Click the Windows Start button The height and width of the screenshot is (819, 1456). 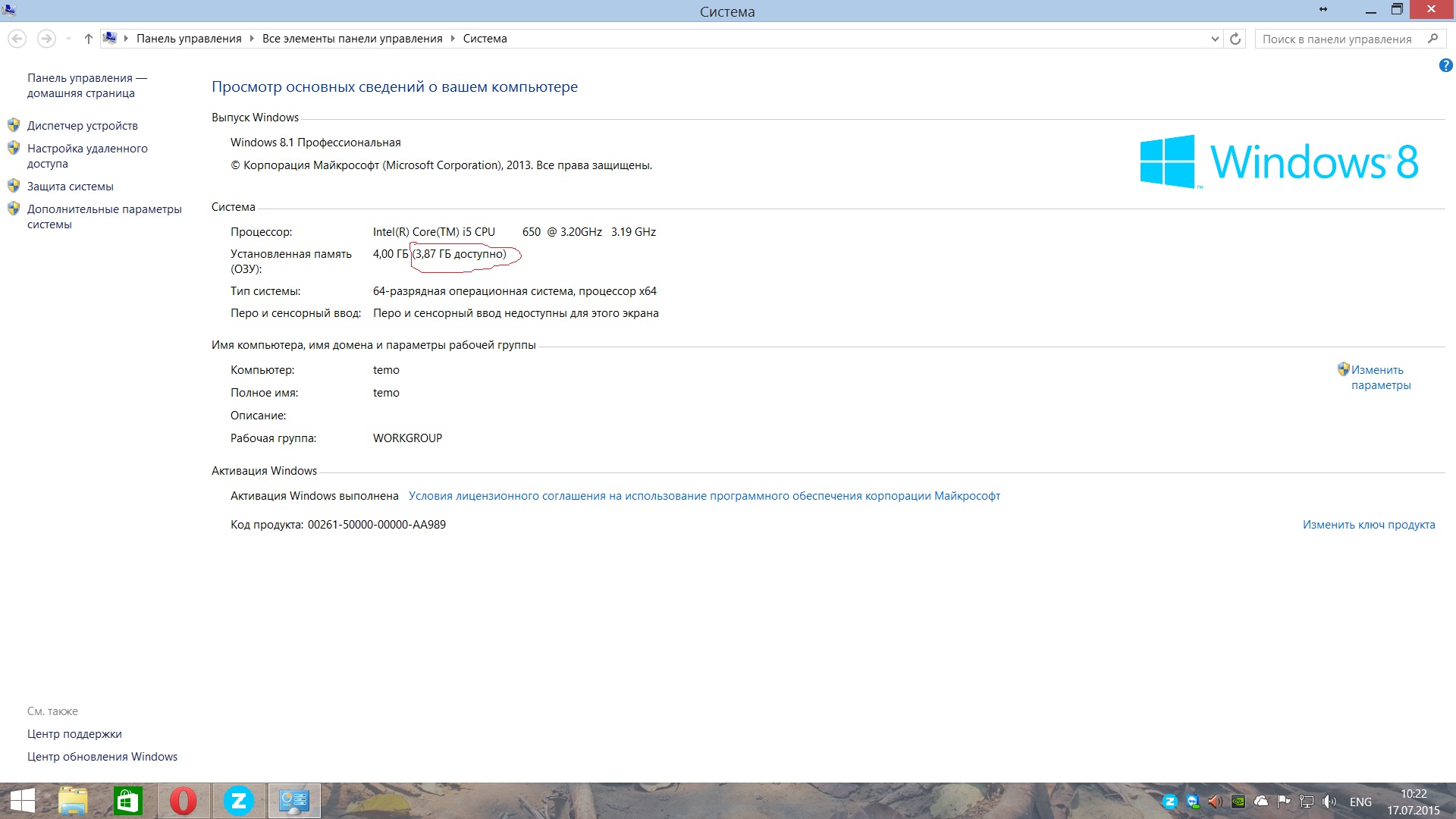pos(22,801)
